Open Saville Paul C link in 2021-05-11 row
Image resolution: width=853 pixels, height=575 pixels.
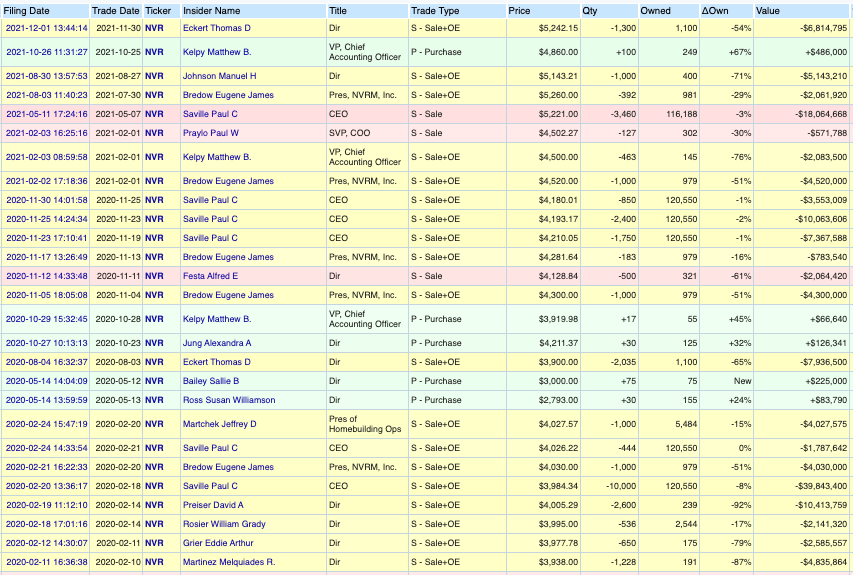[x=210, y=114]
